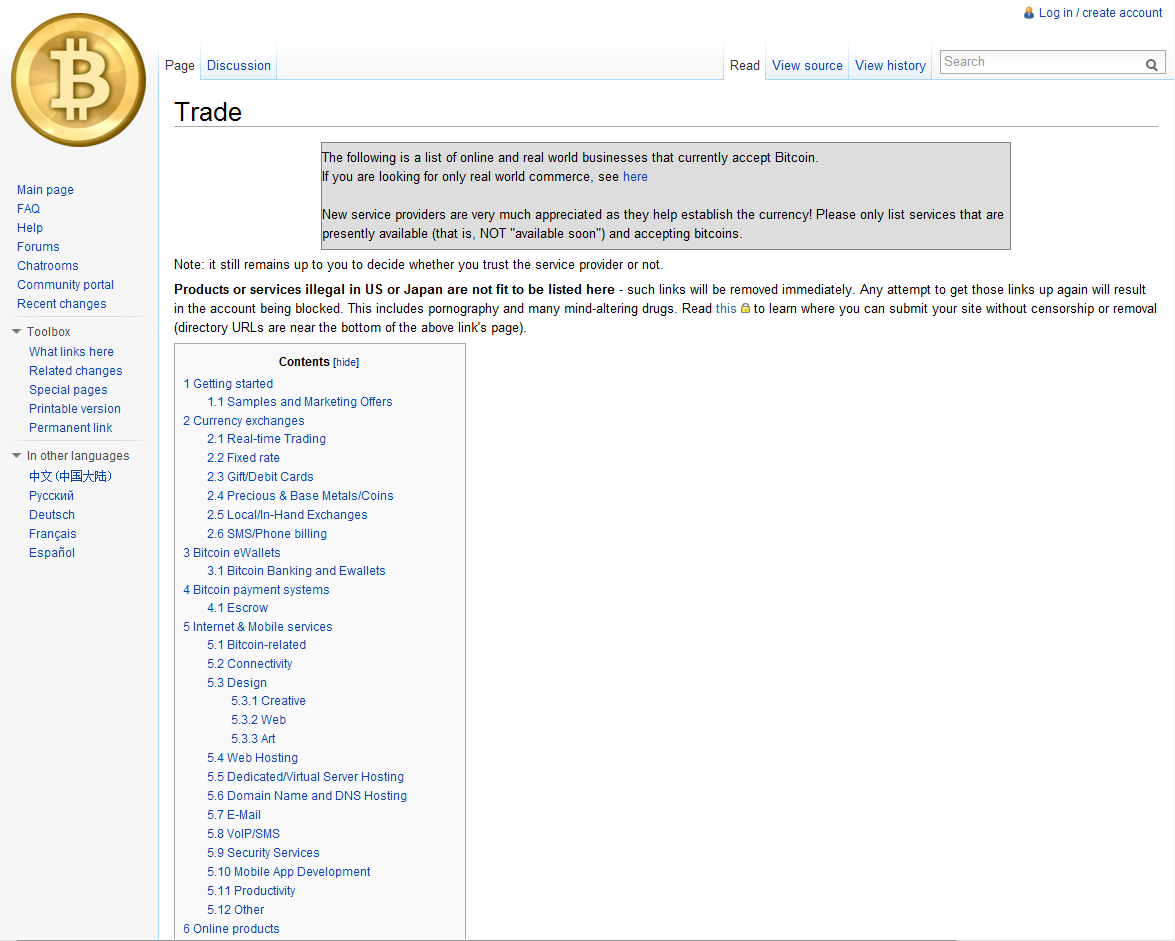Switch to Chinese (中文) language version
1175x941 pixels.
(70, 476)
